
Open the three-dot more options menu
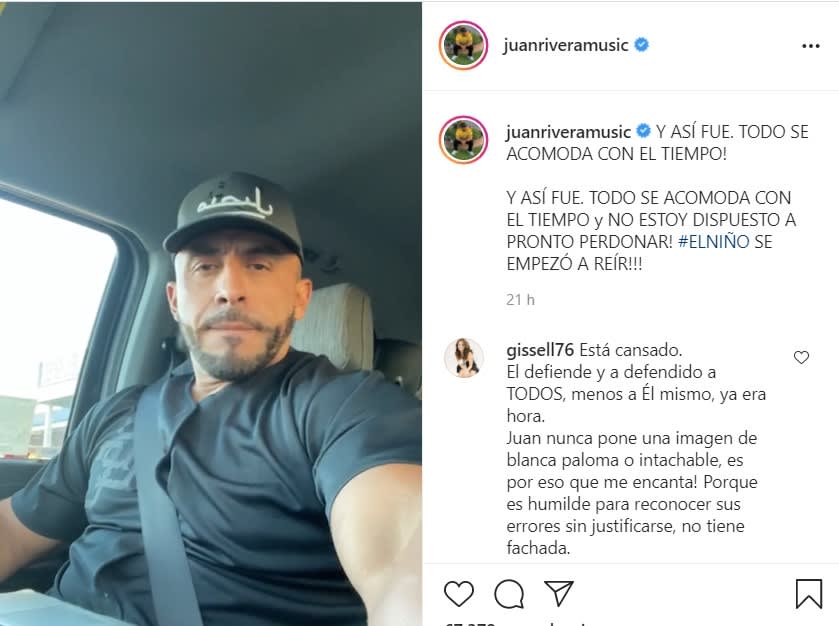[811, 47]
